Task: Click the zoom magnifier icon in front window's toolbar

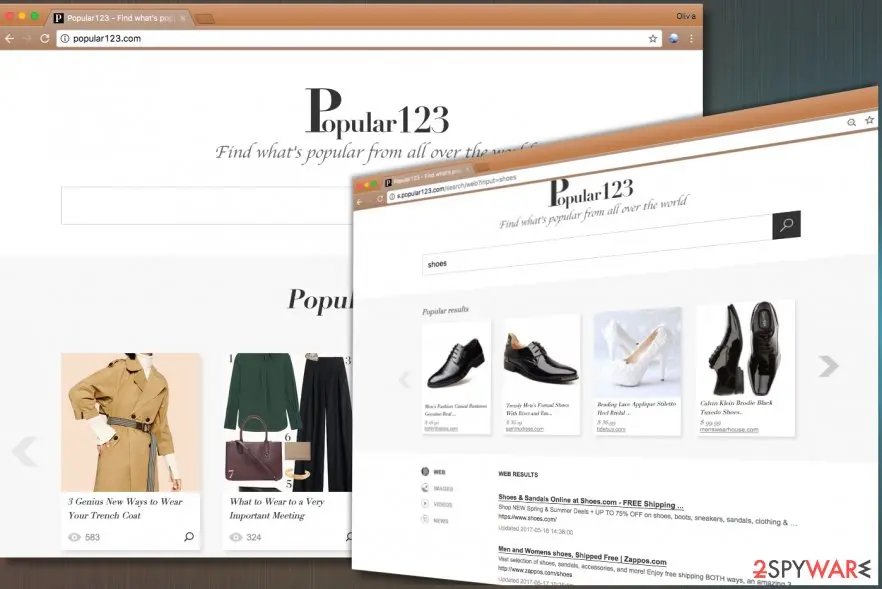Action: tap(852, 122)
